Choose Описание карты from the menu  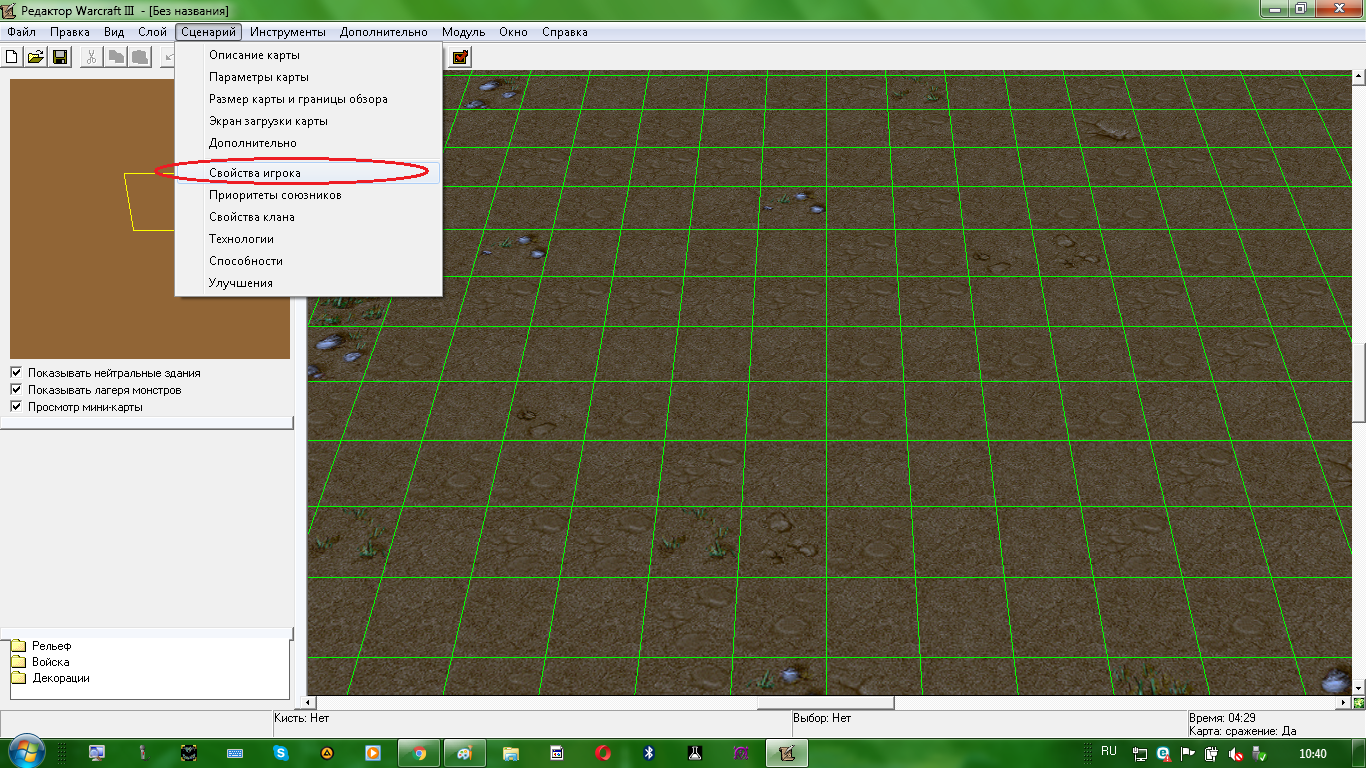click(308, 55)
